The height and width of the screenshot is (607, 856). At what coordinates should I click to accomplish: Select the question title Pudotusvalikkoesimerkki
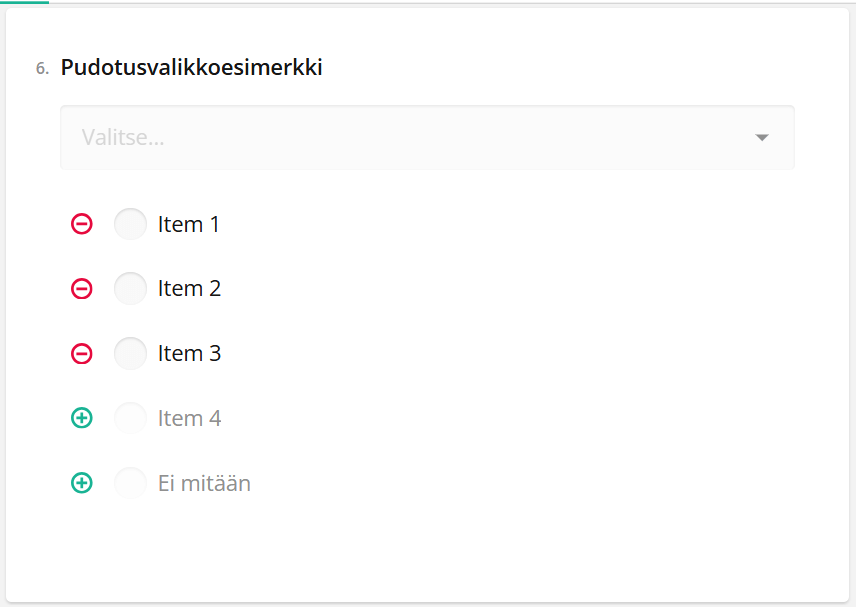pyautogui.click(x=191, y=67)
